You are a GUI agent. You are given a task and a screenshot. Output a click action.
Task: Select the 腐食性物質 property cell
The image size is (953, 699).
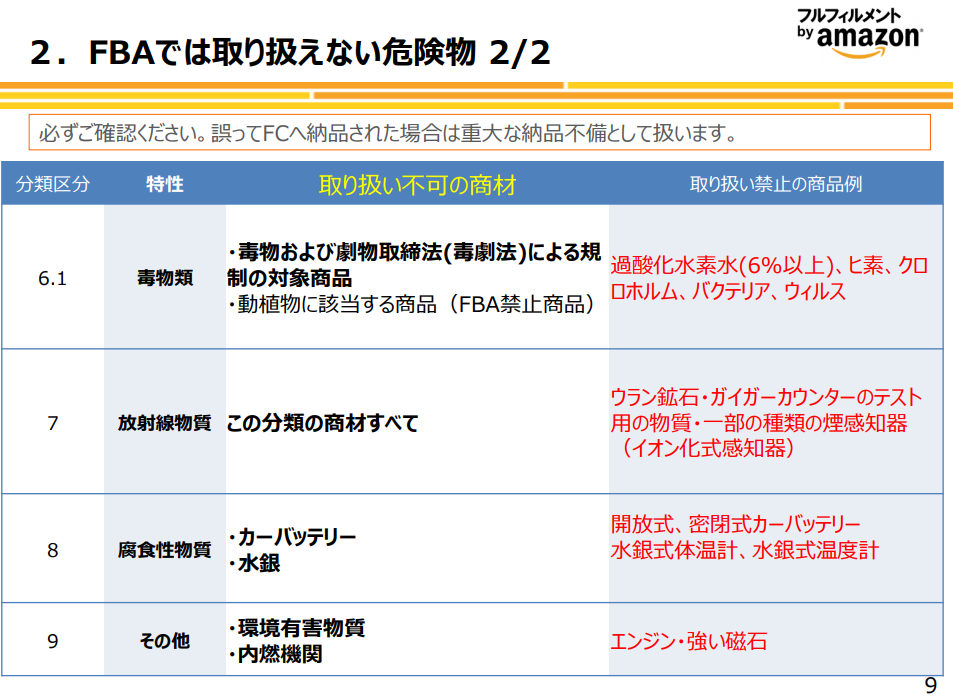click(165, 549)
